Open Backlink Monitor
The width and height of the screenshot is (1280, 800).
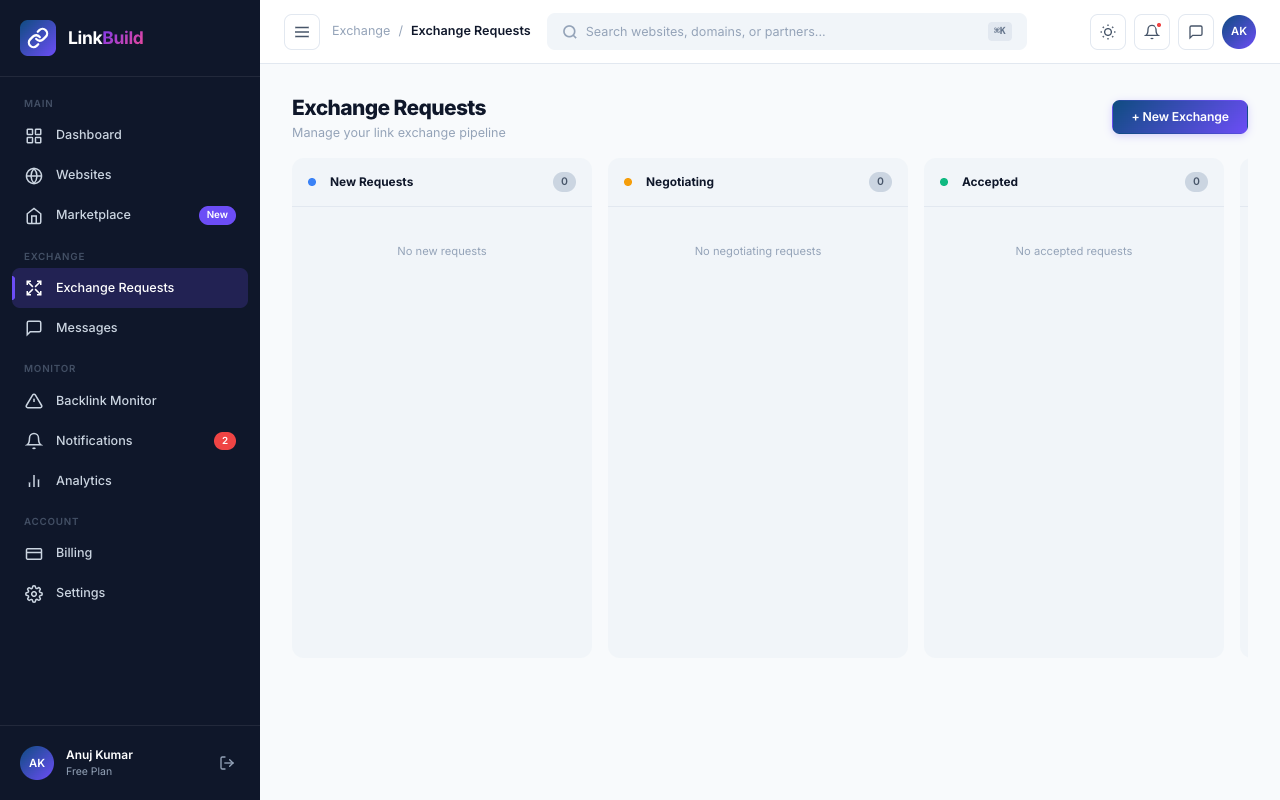tap(130, 401)
